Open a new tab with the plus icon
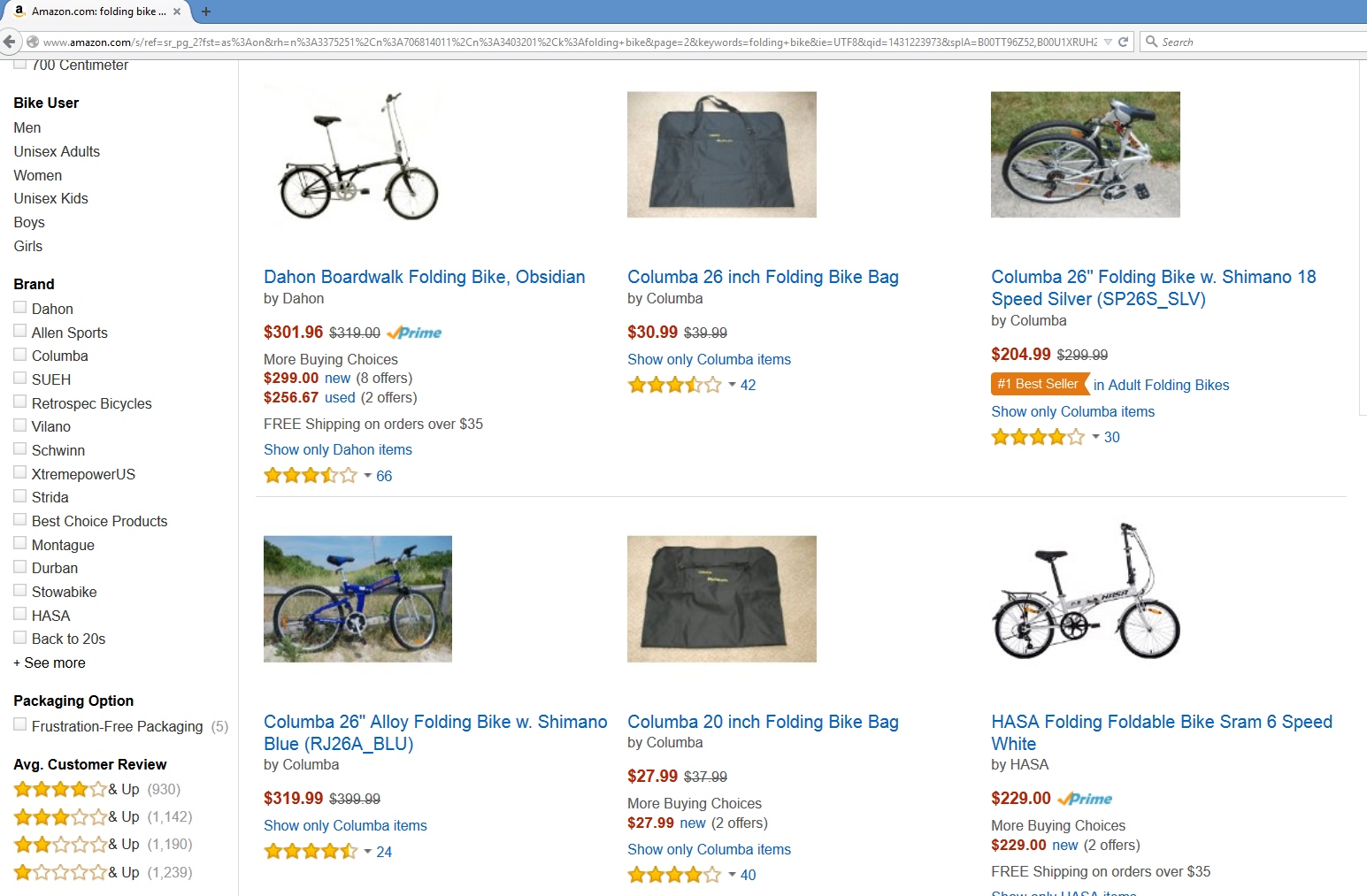Viewport: 1367px width, 896px height. (206, 11)
